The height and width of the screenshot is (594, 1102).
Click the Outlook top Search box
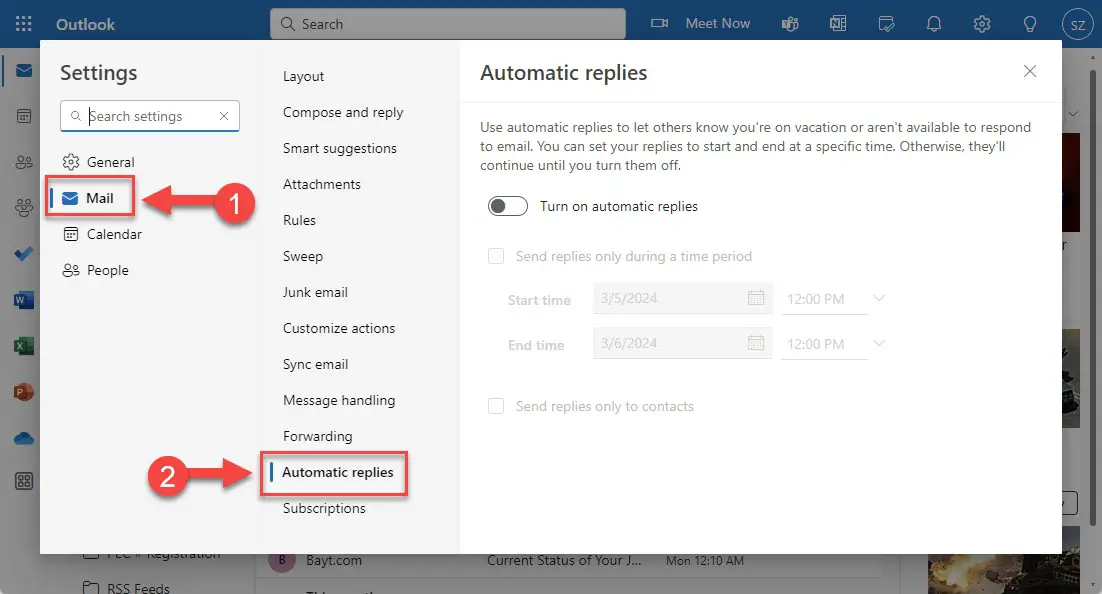point(448,24)
